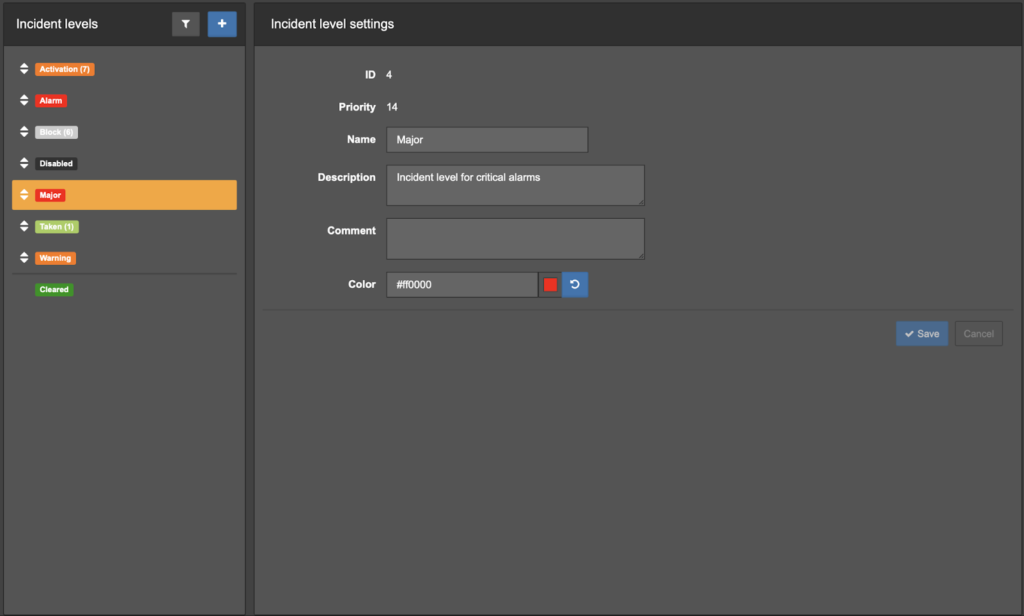Click the sort handle beside Activation (7)
Image resolution: width=1024 pixels, height=616 pixels.
(24, 69)
